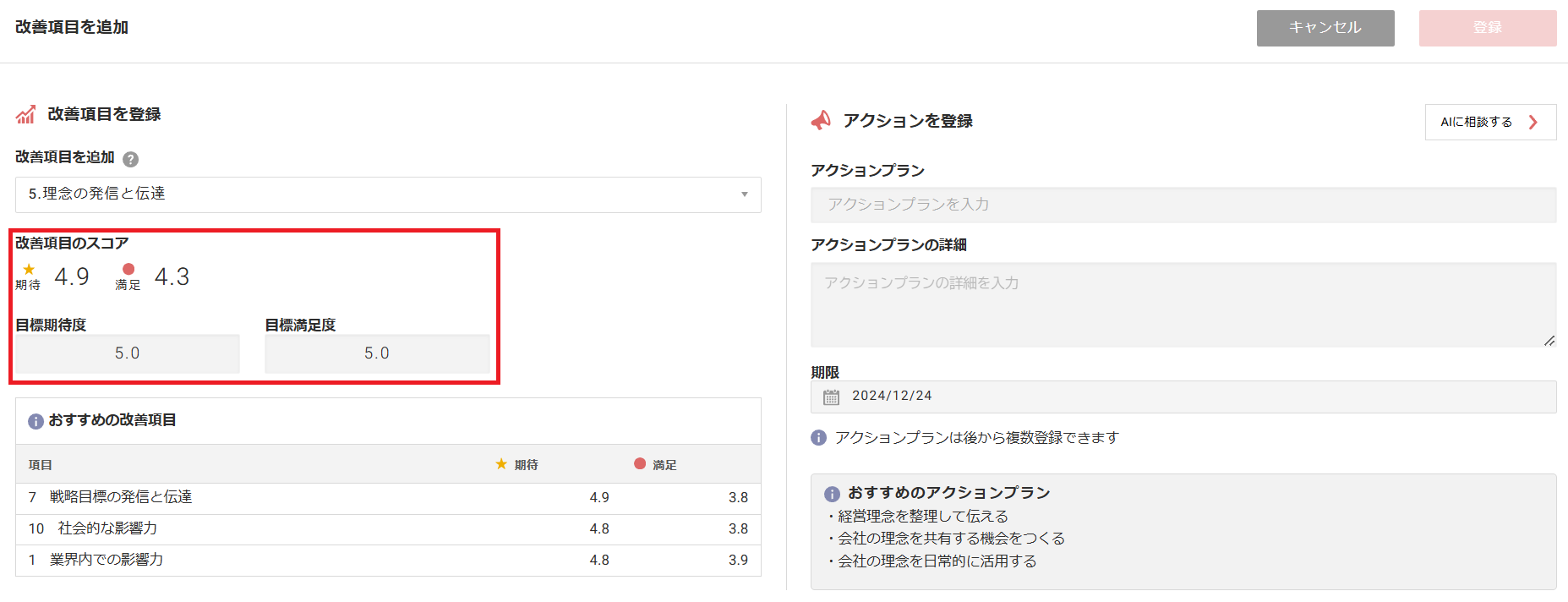Click the help question mark beside 改善項目を追加

coord(130,159)
